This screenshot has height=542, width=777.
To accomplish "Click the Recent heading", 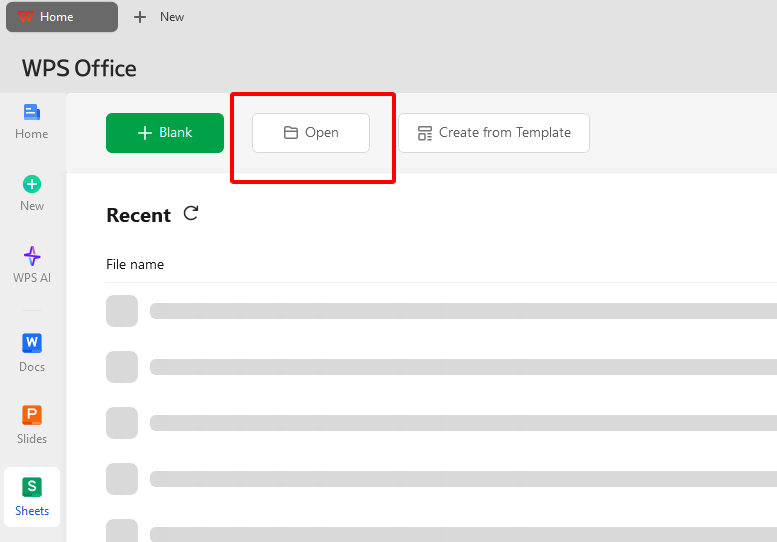I will 139,215.
